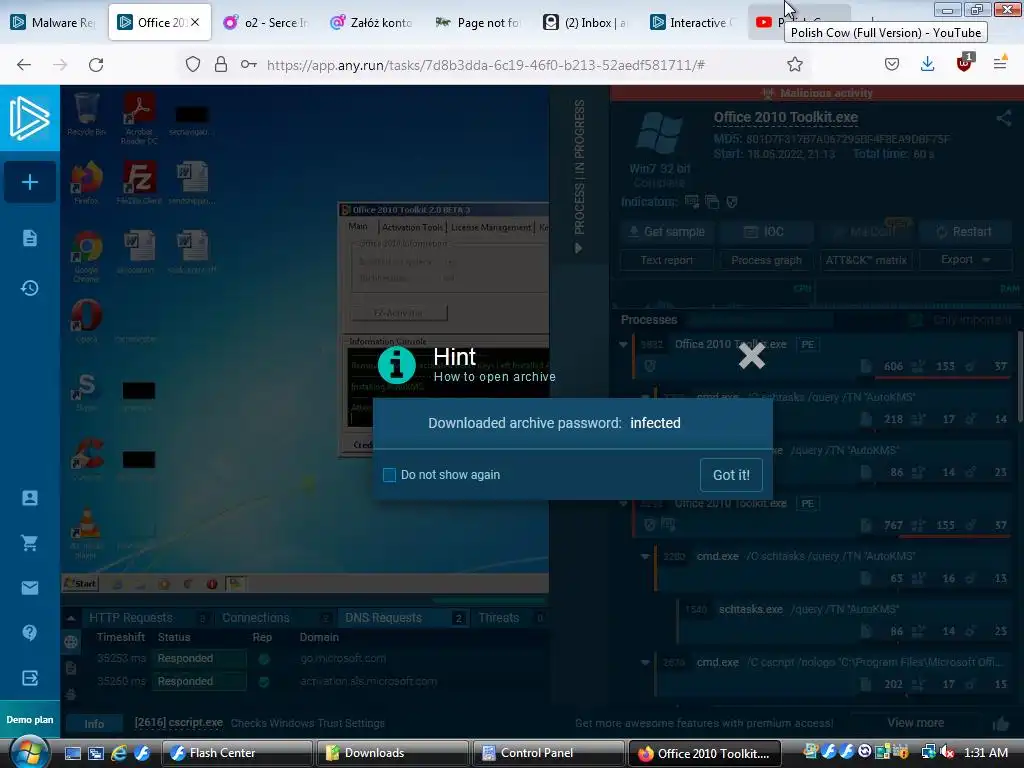1024x768 pixels.
Task: Close the Hint popup with X
Action: coord(752,356)
